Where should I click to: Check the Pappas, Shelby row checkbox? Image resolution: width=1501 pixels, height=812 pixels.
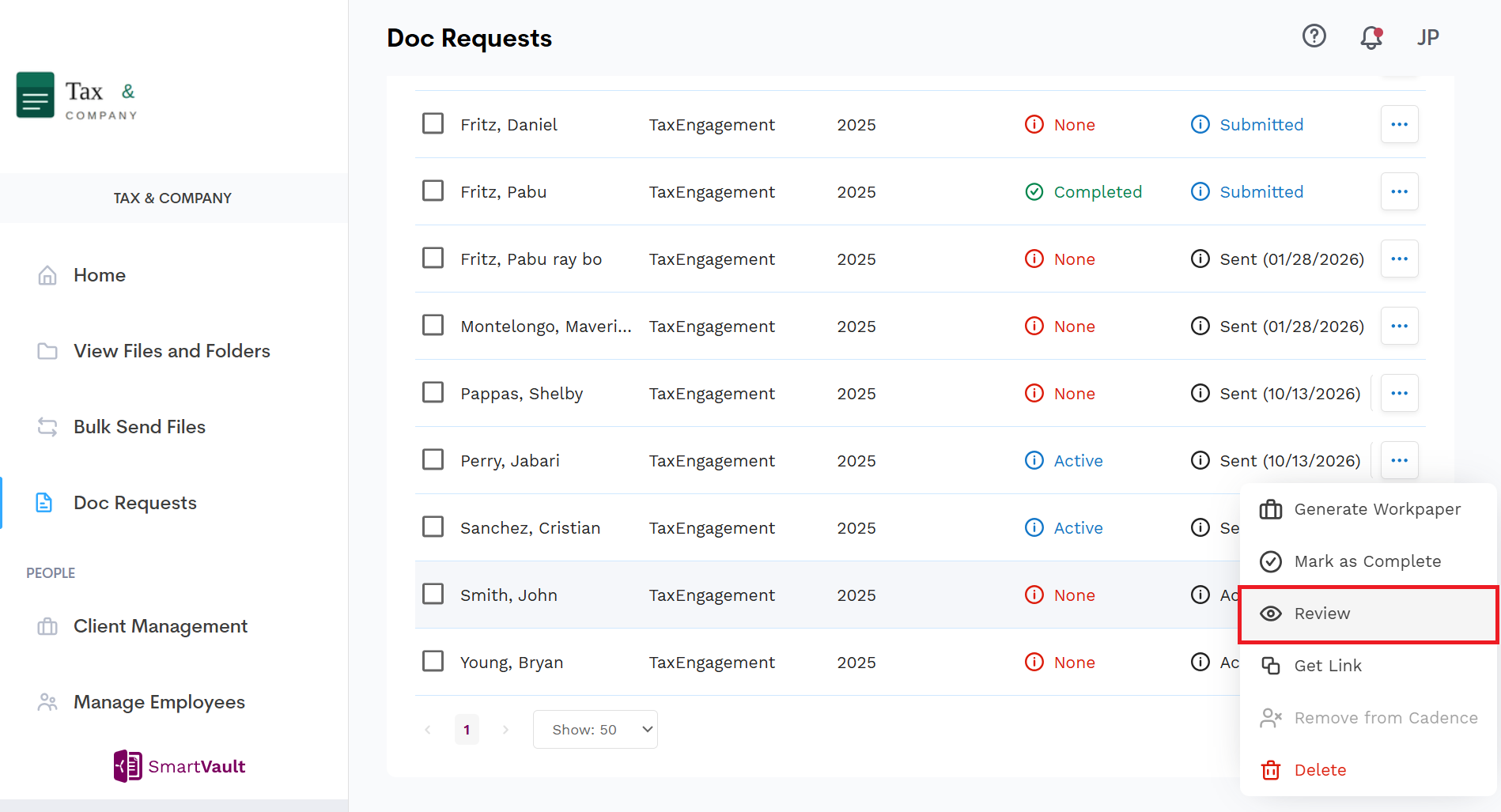[x=433, y=392]
